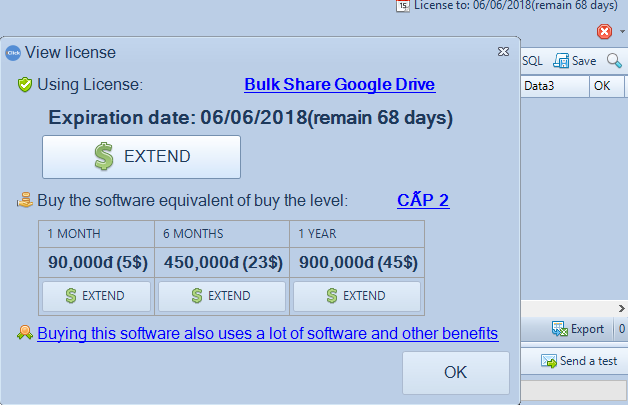Select the OK column header
This screenshot has width=628, height=405.
click(x=606, y=86)
